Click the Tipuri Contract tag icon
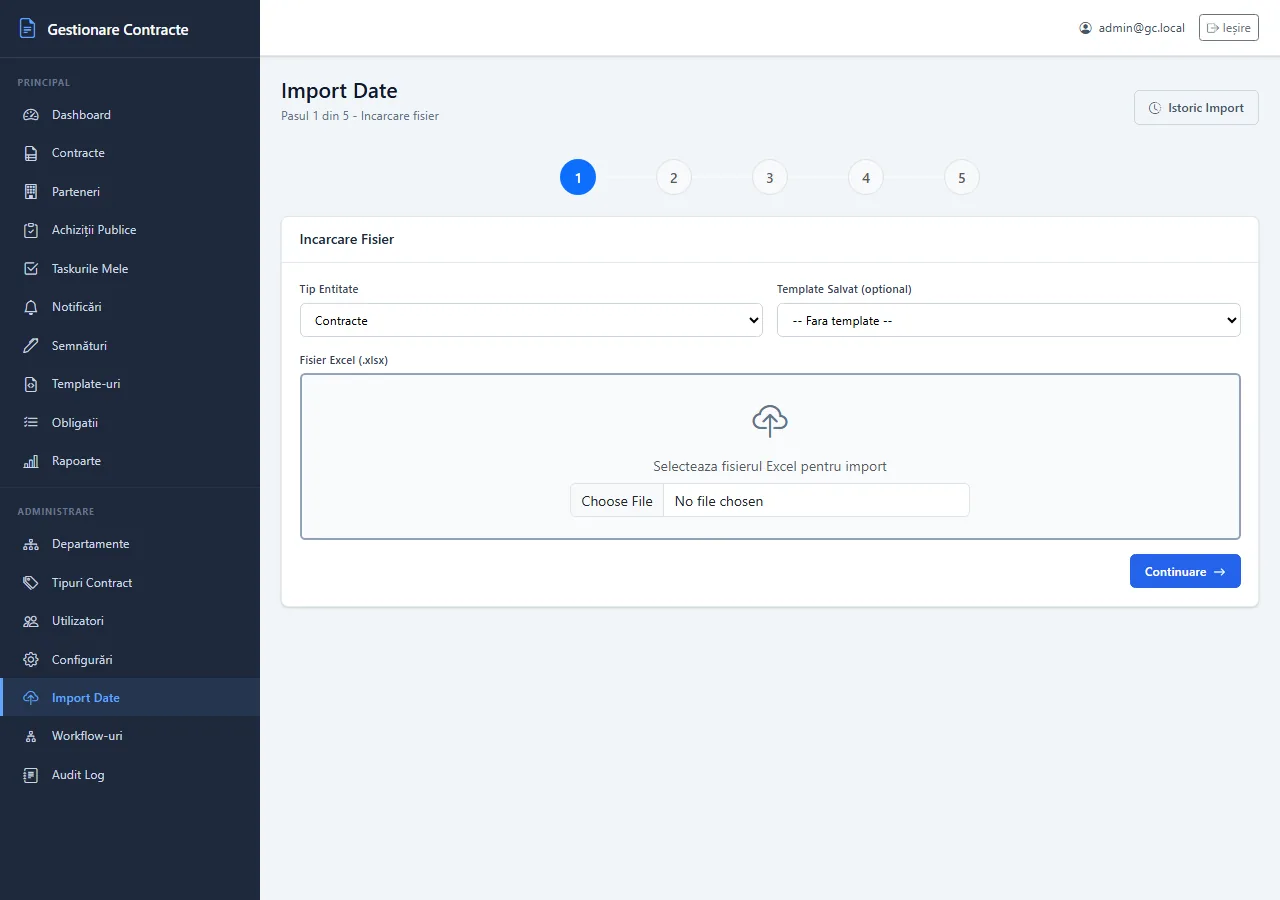This screenshot has height=900, width=1280. [31, 583]
